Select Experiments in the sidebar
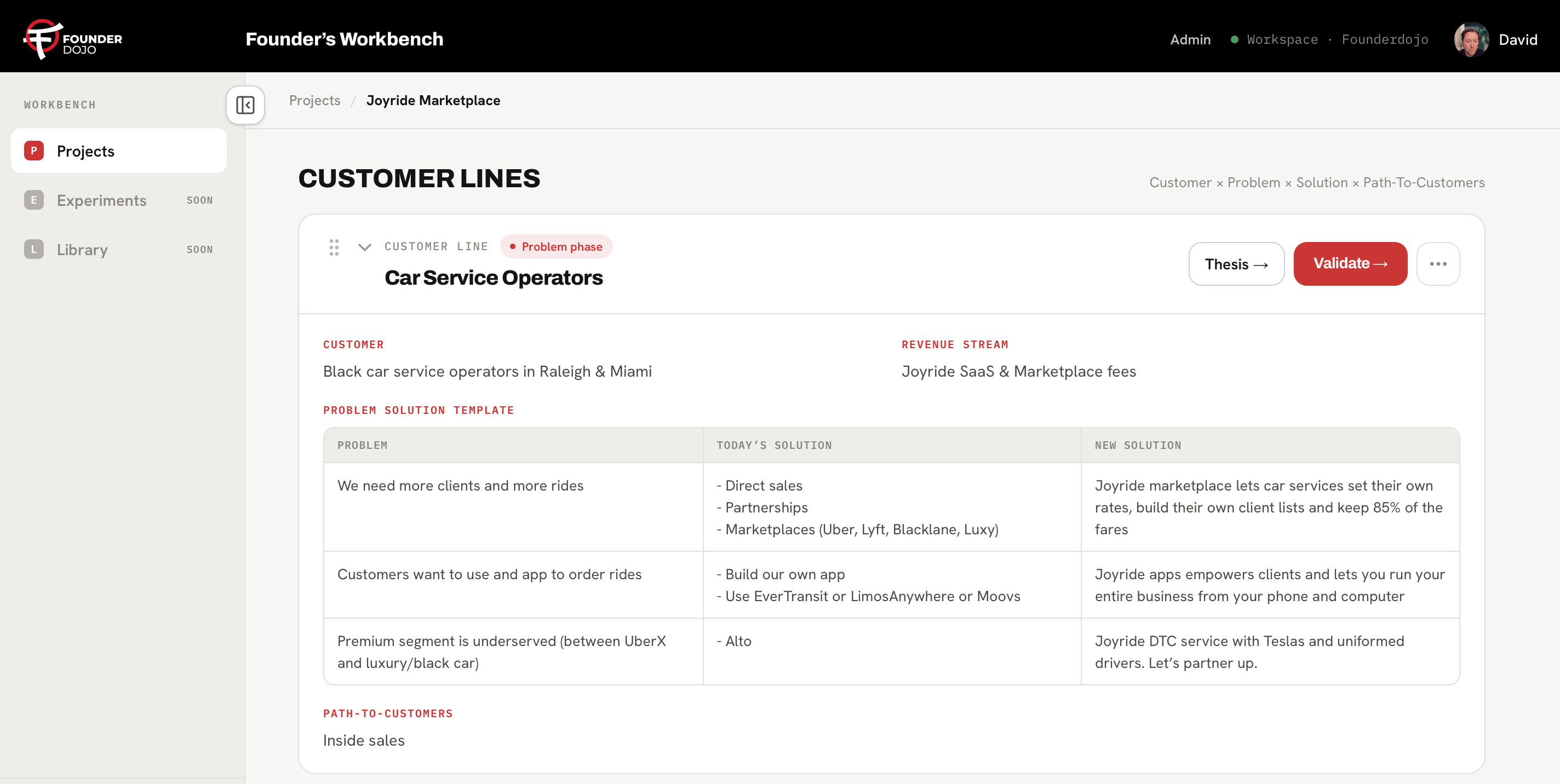1560x784 pixels. point(119,200)
